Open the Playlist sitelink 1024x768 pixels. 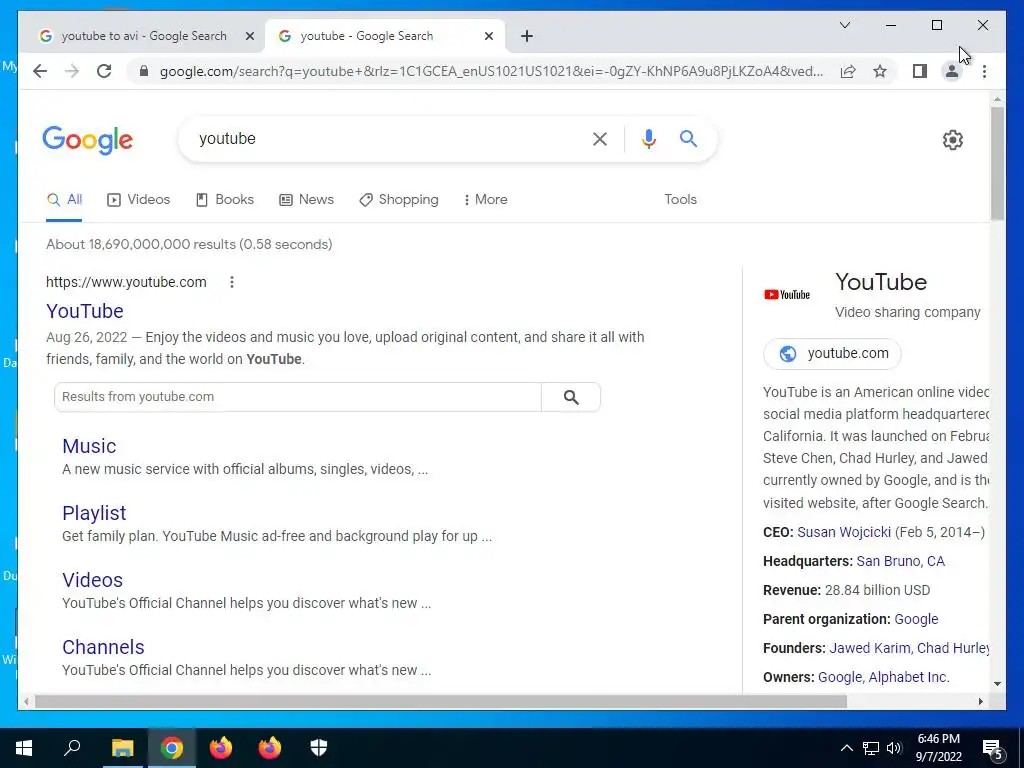pyautogui.click(x=94, y=513)
